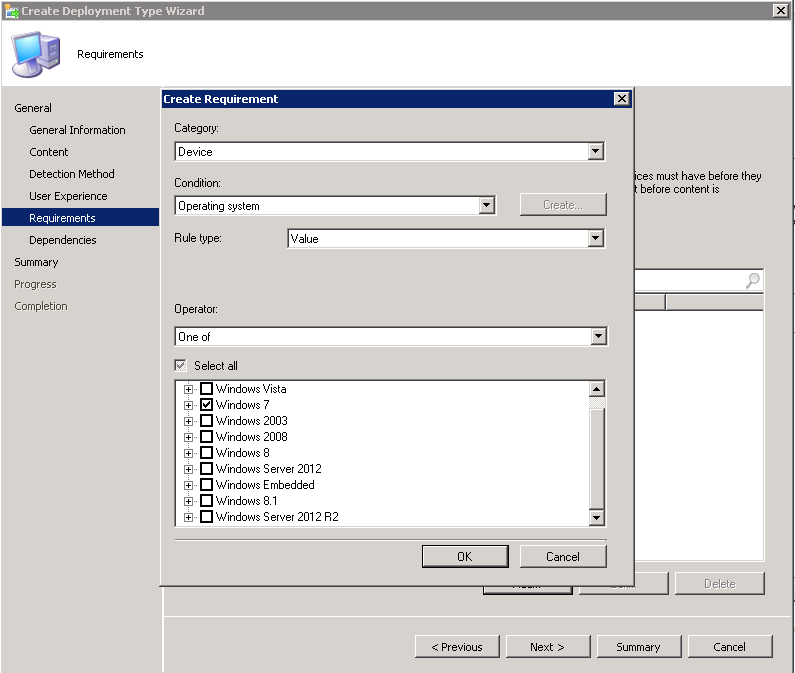Select the General step in sidebar

click(x=32, y=108)
